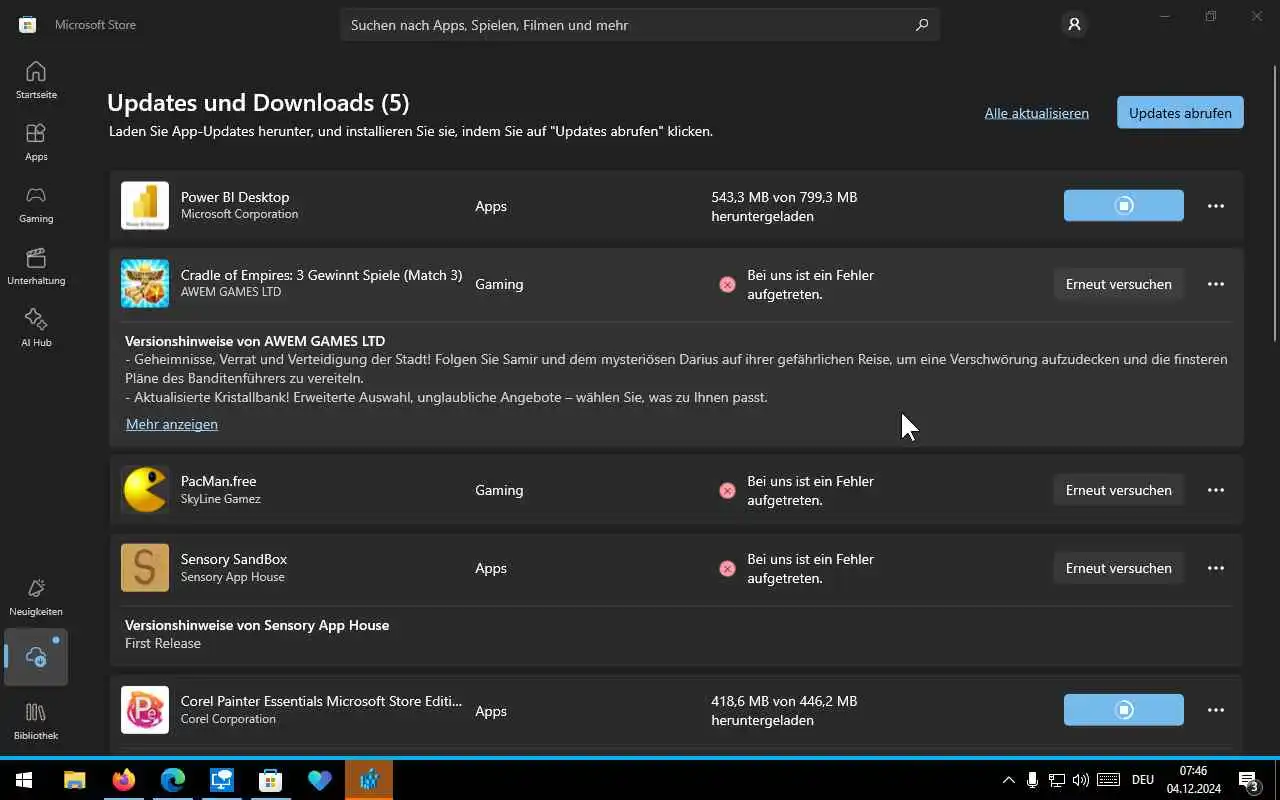Open the volume control in the tray

coord(1080,780)
